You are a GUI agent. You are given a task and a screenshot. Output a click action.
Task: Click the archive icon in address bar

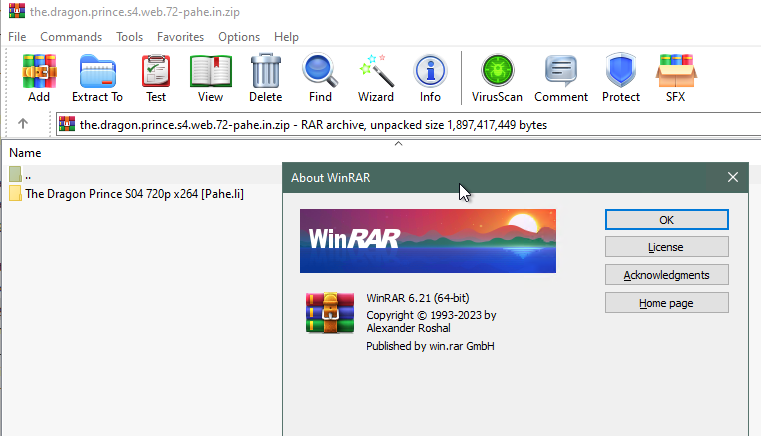[x=67, y=125]
